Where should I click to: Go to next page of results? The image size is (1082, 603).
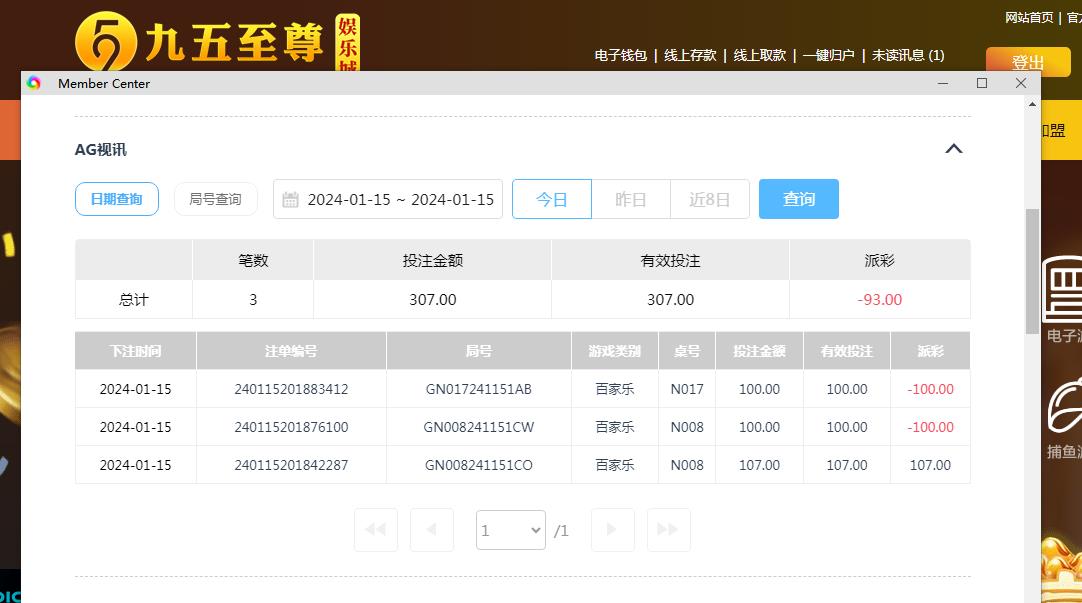[612, 530]
